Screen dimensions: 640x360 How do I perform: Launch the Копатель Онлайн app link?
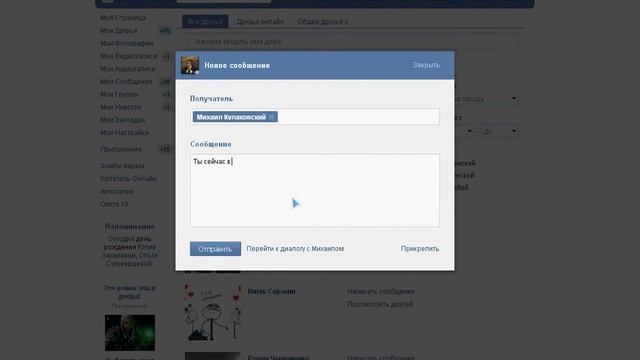click(129, 179)
